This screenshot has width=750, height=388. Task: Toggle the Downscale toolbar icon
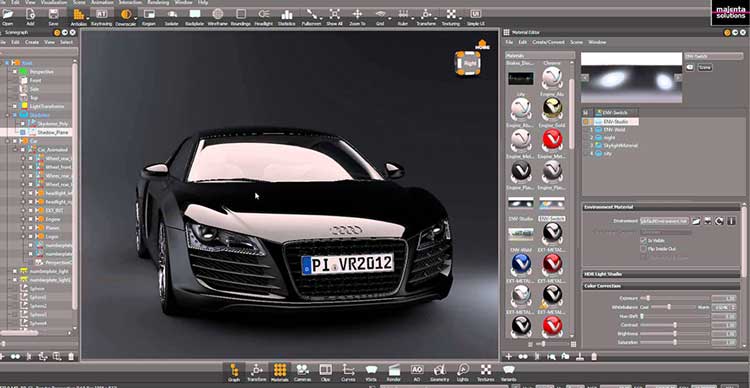(126, 14)
